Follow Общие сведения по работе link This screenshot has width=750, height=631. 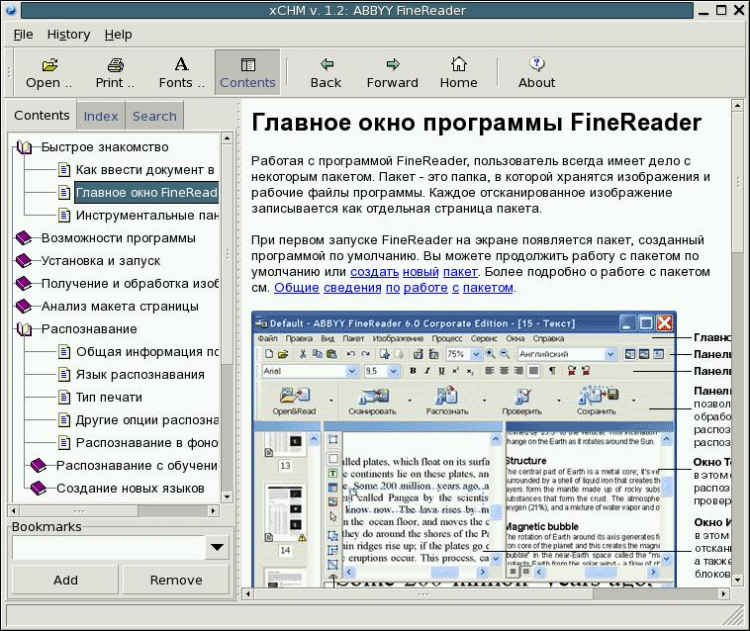pos(394,288)
